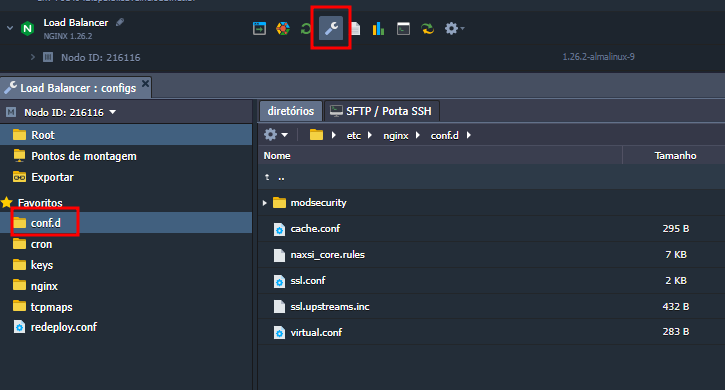This screenshot has height=390, width=725.
Task: Click the 432 B size value
Action: pos(676,306)
